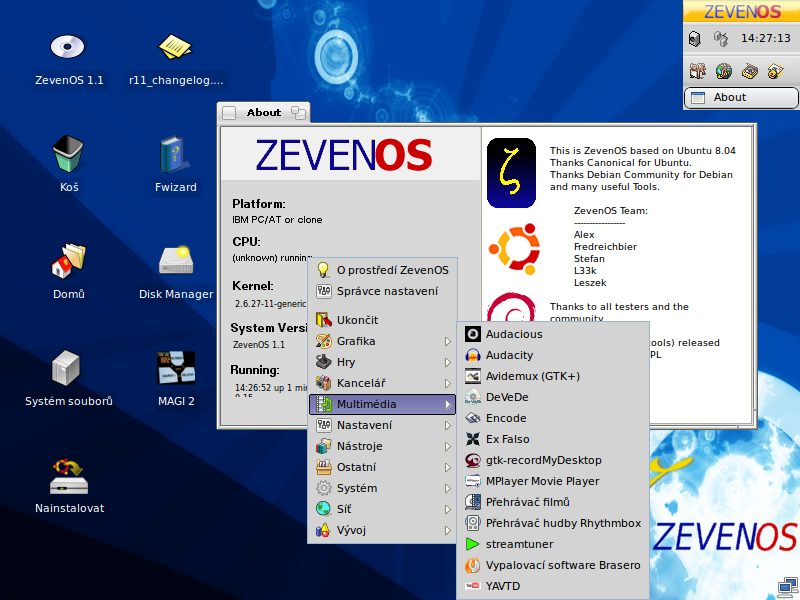Click the ZEVENOS banner logo in About window

(344, 155)
